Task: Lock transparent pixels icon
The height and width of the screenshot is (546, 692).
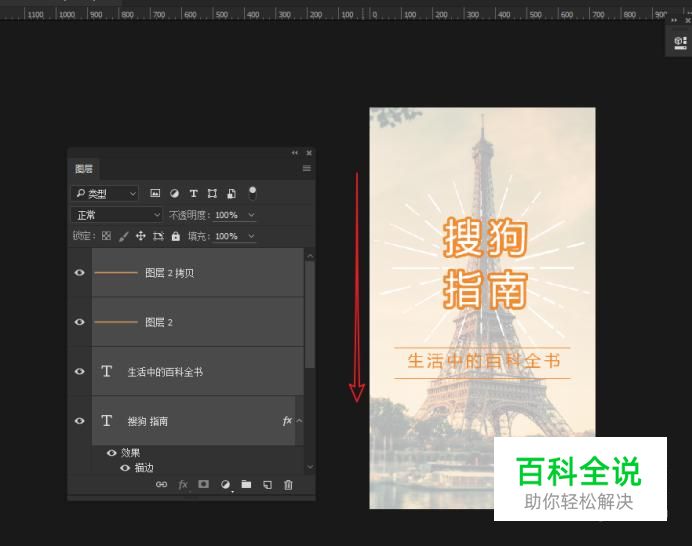Action: coord(106,236)
